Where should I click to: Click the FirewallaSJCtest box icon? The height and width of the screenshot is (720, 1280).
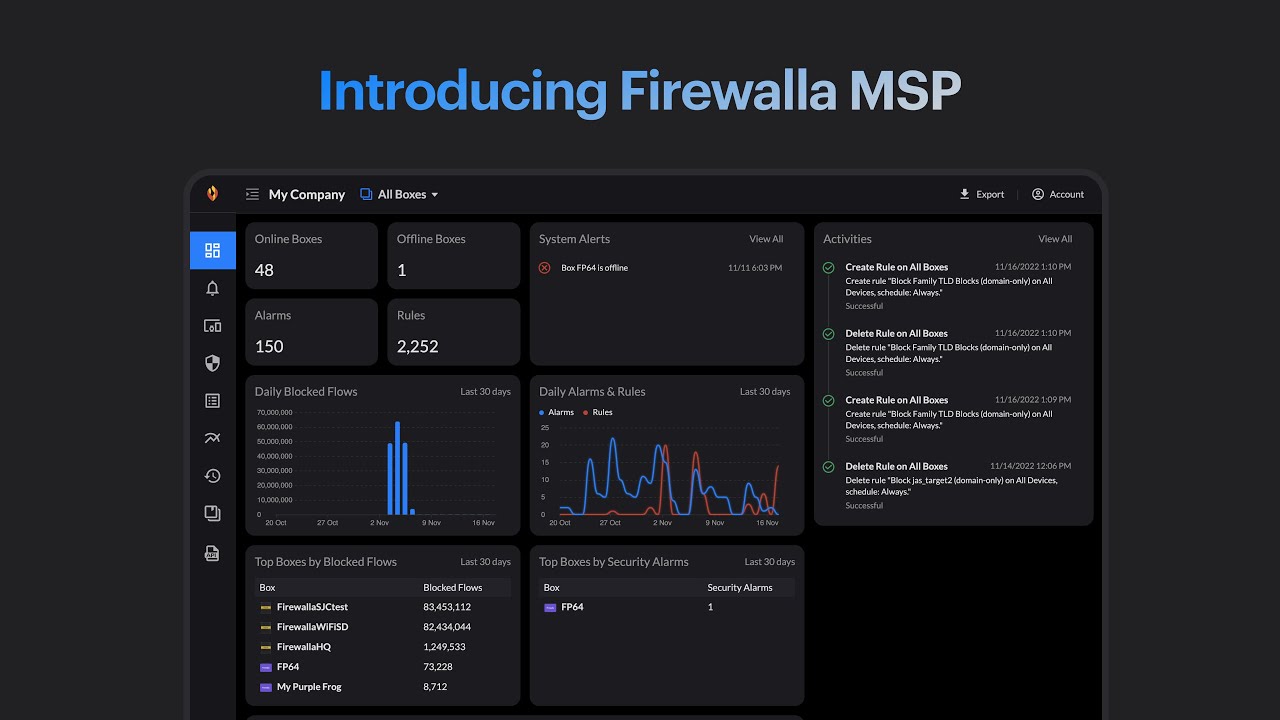point(266,607)
